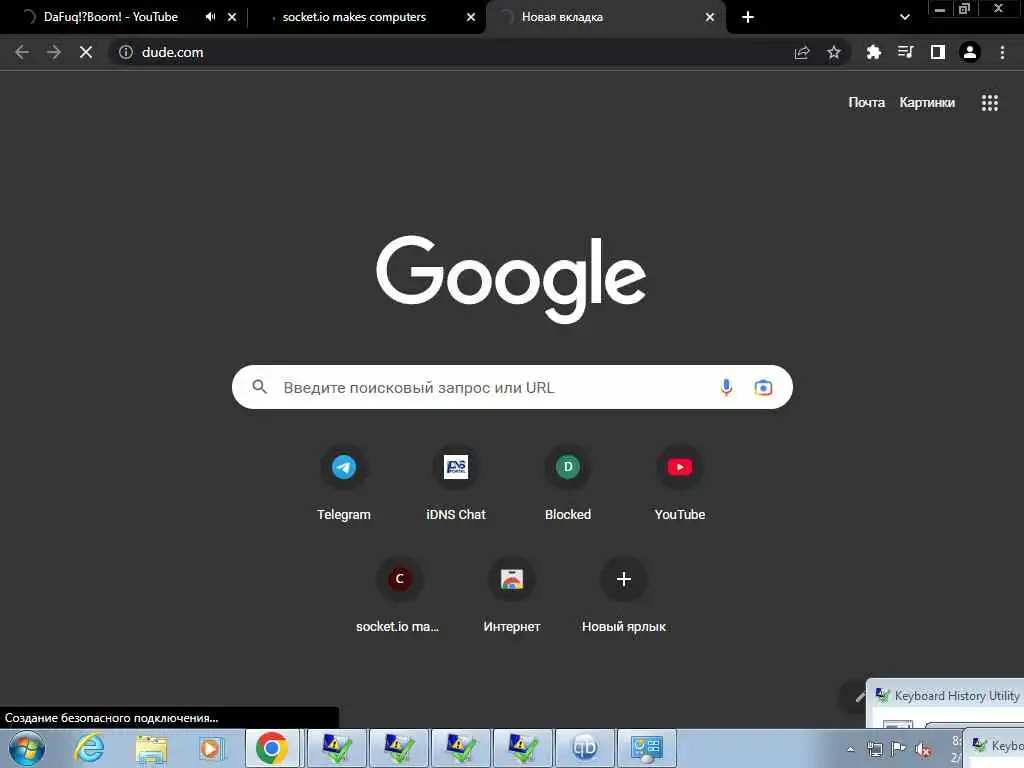The width and height of the screenshot is (1024, 768).
Task: Open Windows Explorer from the taskbar
Action: pyautogui.click(x=152, y=748)
